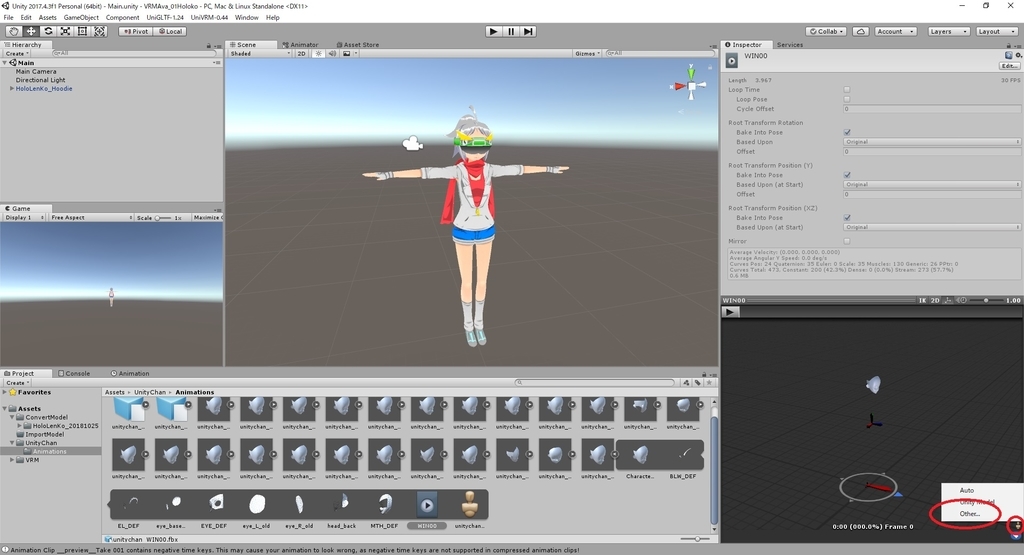Select the Hand tool in toolbar
The height and width of the screenshot is (555, 1024).
tap(13, 31)
